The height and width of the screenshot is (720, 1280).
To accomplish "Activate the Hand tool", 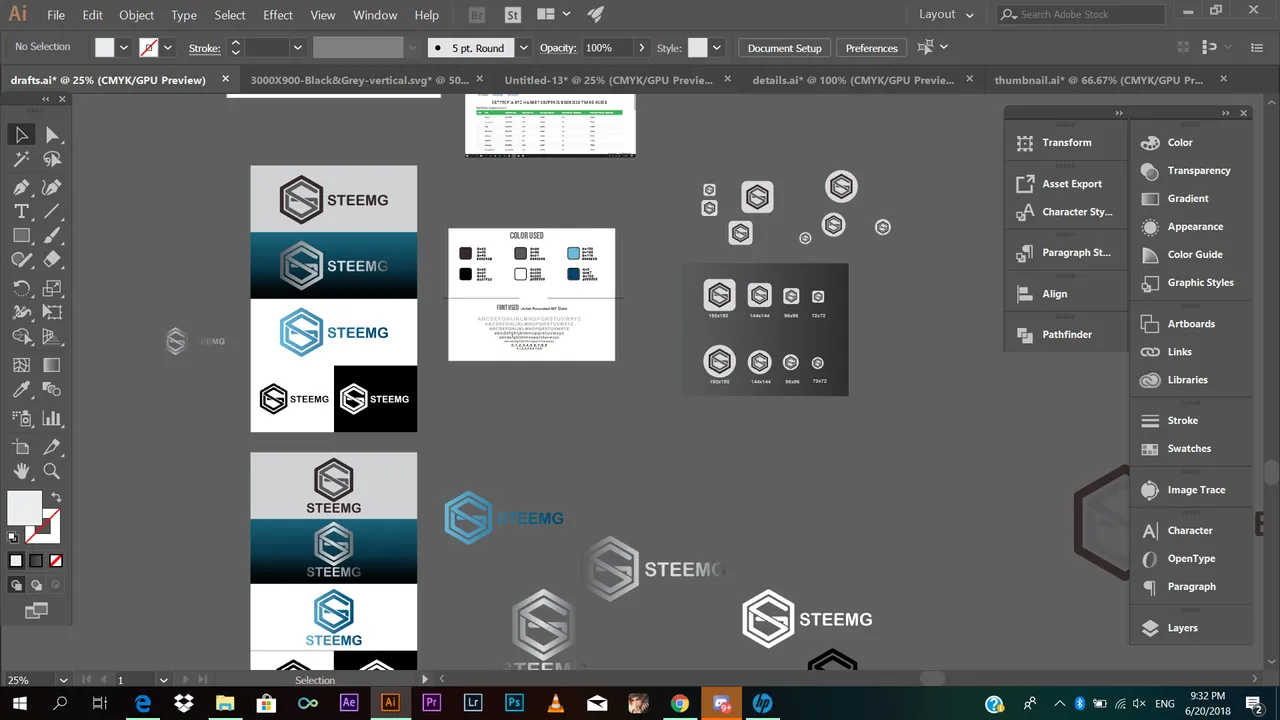I will point(21,471).
